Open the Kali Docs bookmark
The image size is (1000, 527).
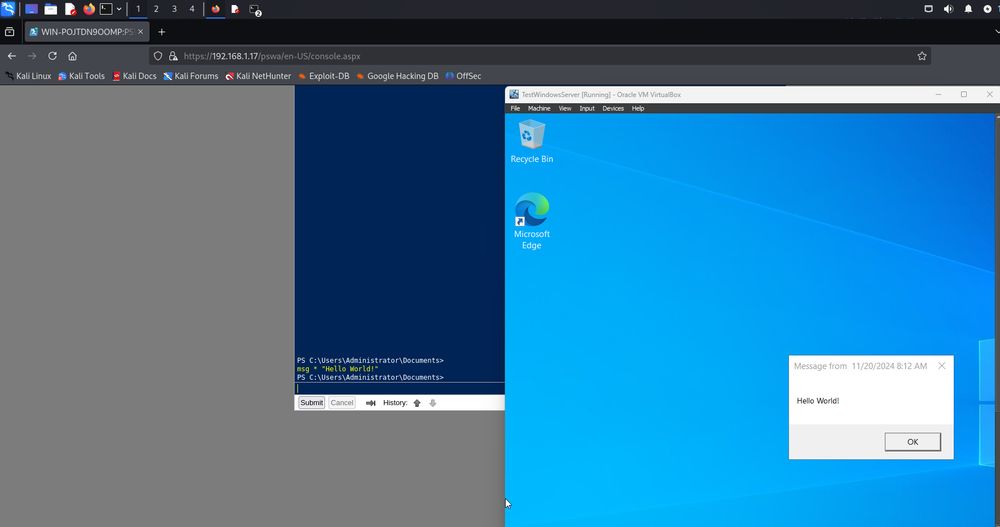click(134, 76)
